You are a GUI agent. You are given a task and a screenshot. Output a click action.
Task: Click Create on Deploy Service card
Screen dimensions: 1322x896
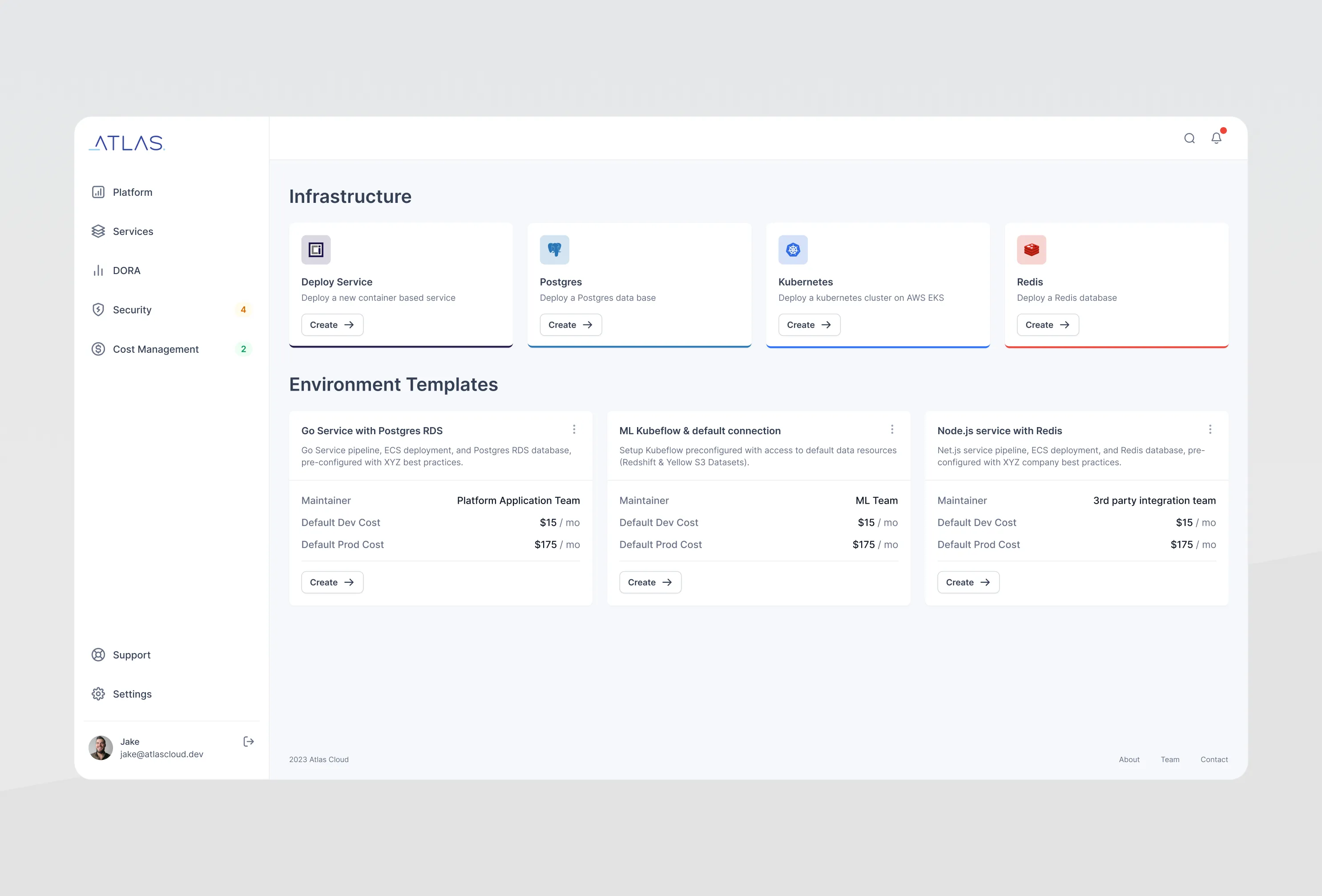click(332, 325)
